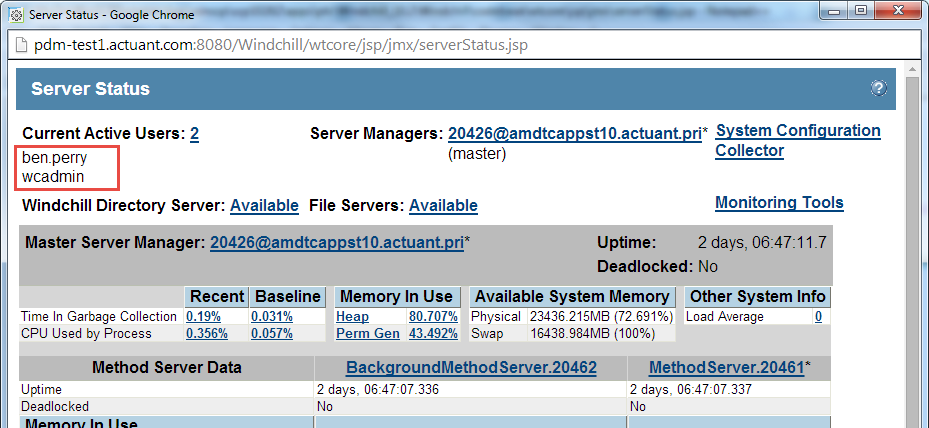Click Heap usage value 80.707%
Screen dimensions: 929x428
click(433, 317)
